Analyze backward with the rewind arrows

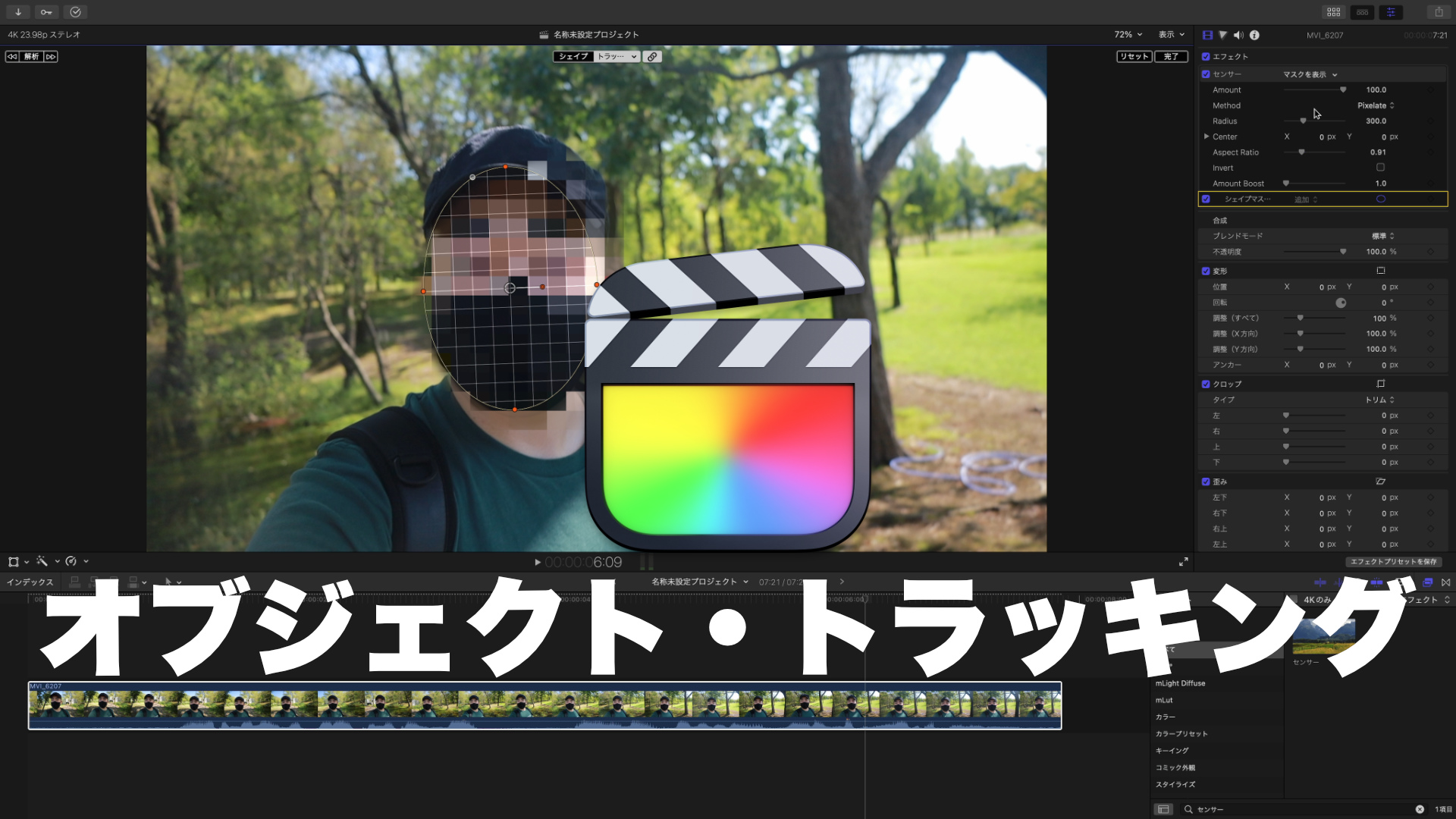[x=12, y=57]
